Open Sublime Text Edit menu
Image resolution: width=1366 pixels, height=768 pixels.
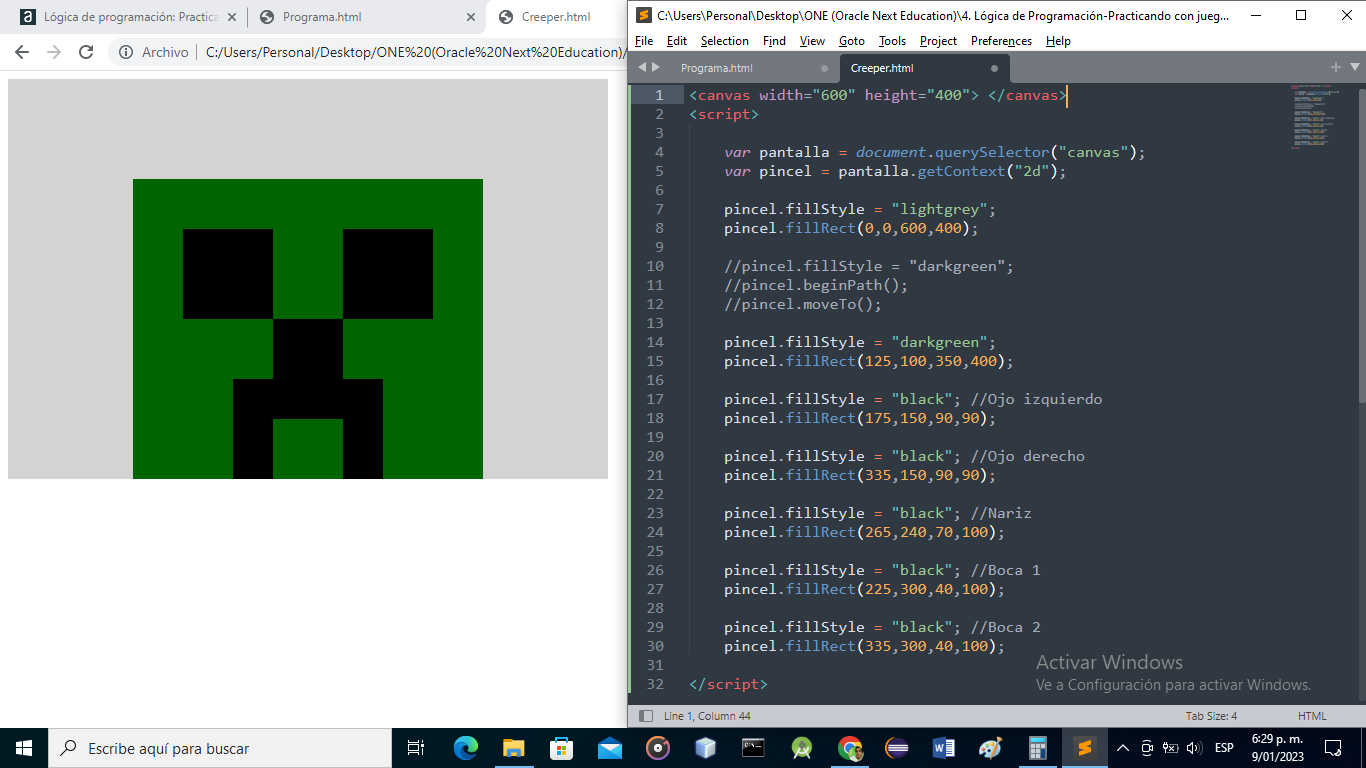(x=677, y=41)
